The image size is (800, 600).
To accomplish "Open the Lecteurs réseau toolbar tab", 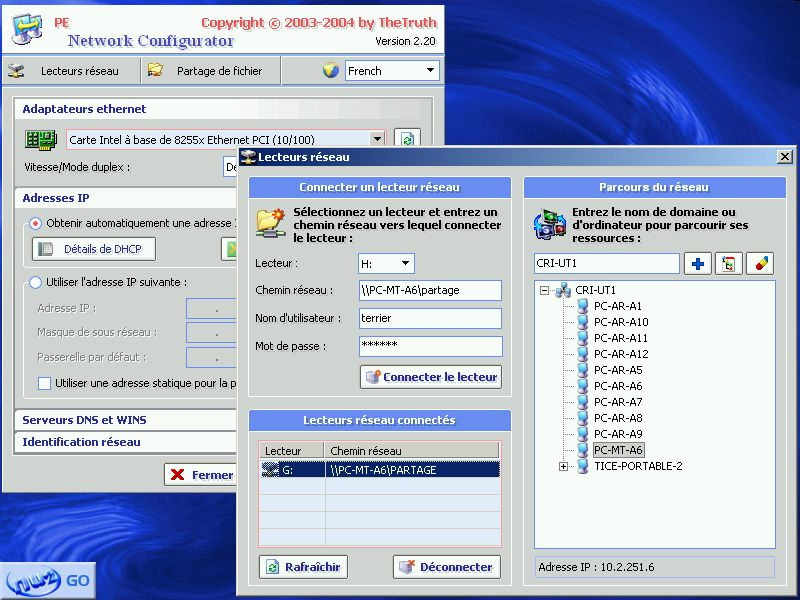I will 66,71.
